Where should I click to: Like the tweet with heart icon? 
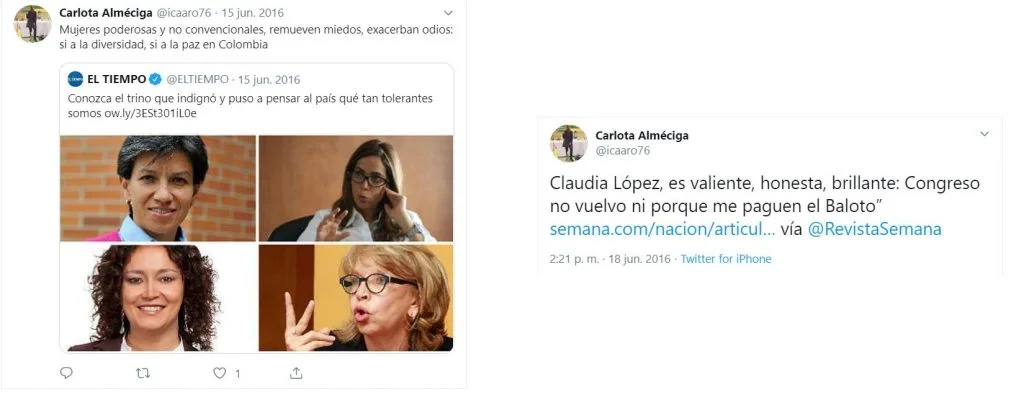[220, 373]
